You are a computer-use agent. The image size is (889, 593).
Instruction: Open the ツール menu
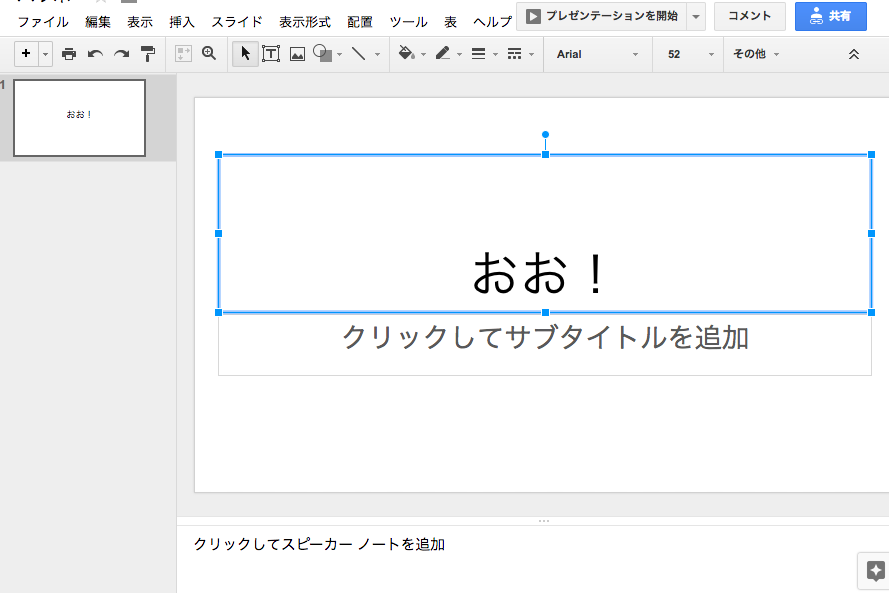click(408, 22)
